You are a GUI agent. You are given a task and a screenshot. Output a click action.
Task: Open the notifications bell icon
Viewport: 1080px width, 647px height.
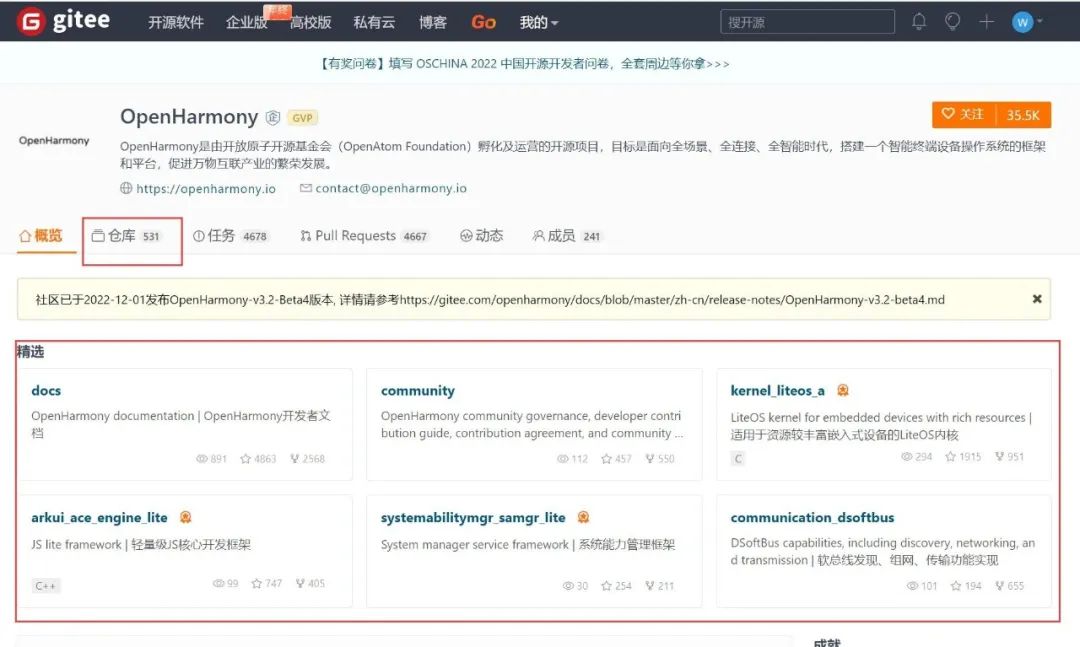919,21
